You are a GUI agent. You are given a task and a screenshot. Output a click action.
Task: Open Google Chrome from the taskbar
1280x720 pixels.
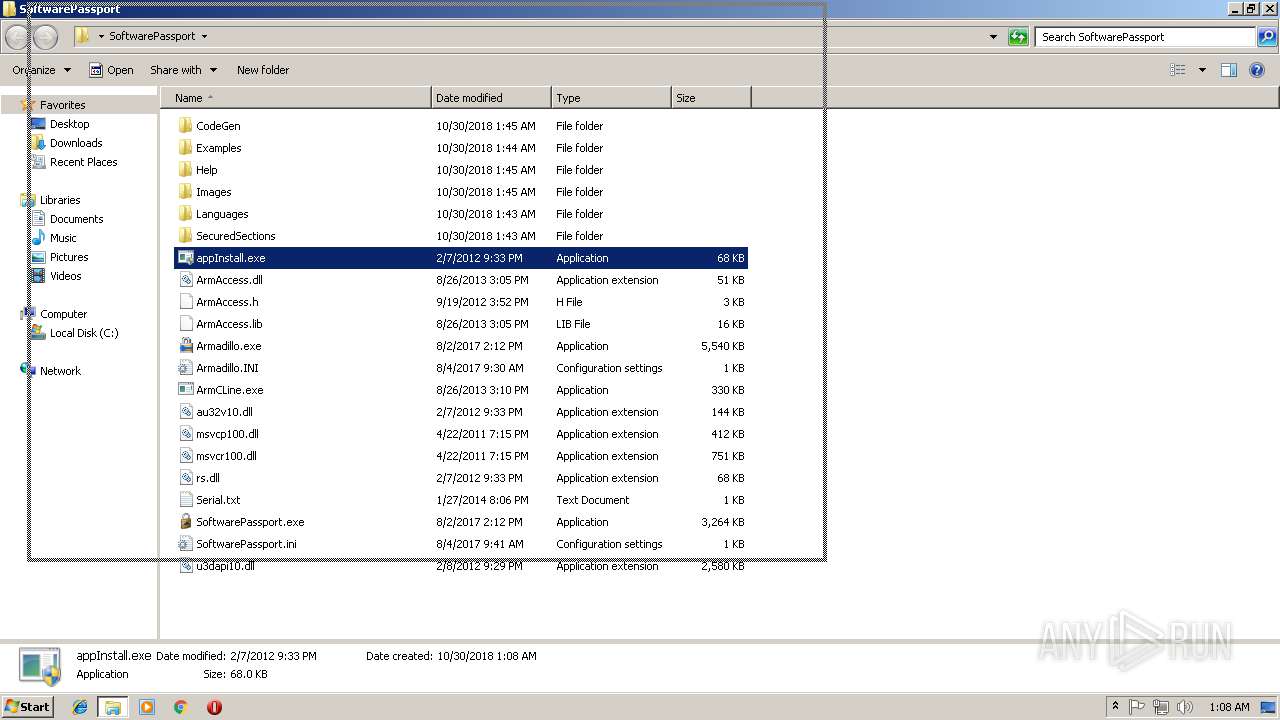pyautogui.click(x=180, y=707)
